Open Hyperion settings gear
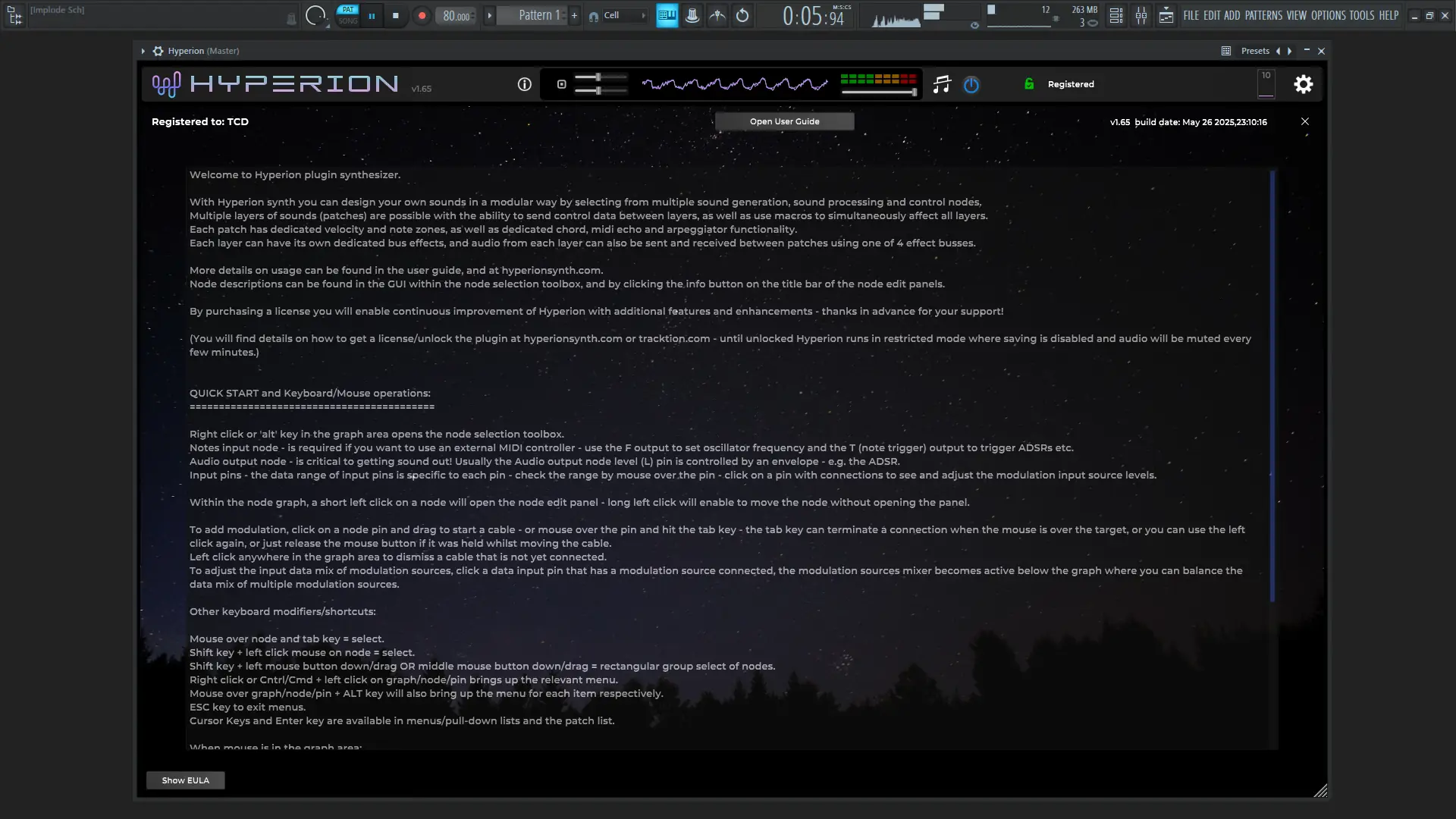 (x=1303, y=84)
